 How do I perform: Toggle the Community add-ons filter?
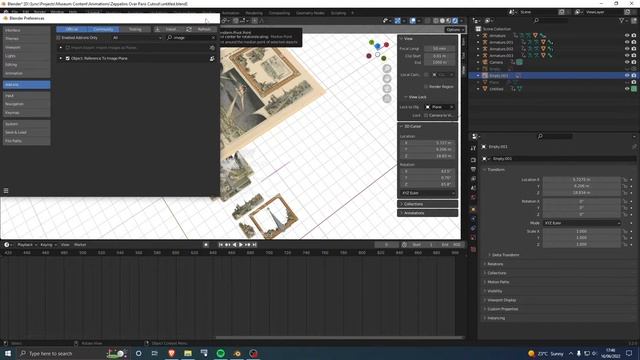[x=103, y=29]
